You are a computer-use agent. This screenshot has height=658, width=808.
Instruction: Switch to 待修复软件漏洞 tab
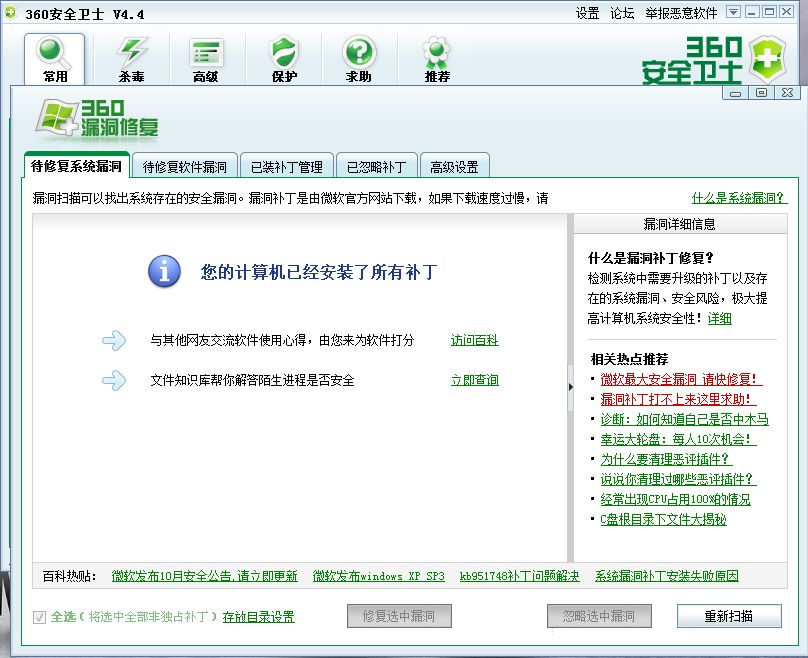184,167
